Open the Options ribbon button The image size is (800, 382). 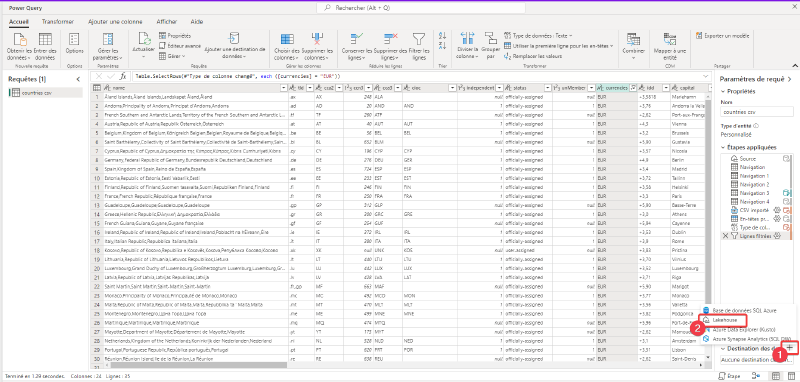tap(74, 44)
